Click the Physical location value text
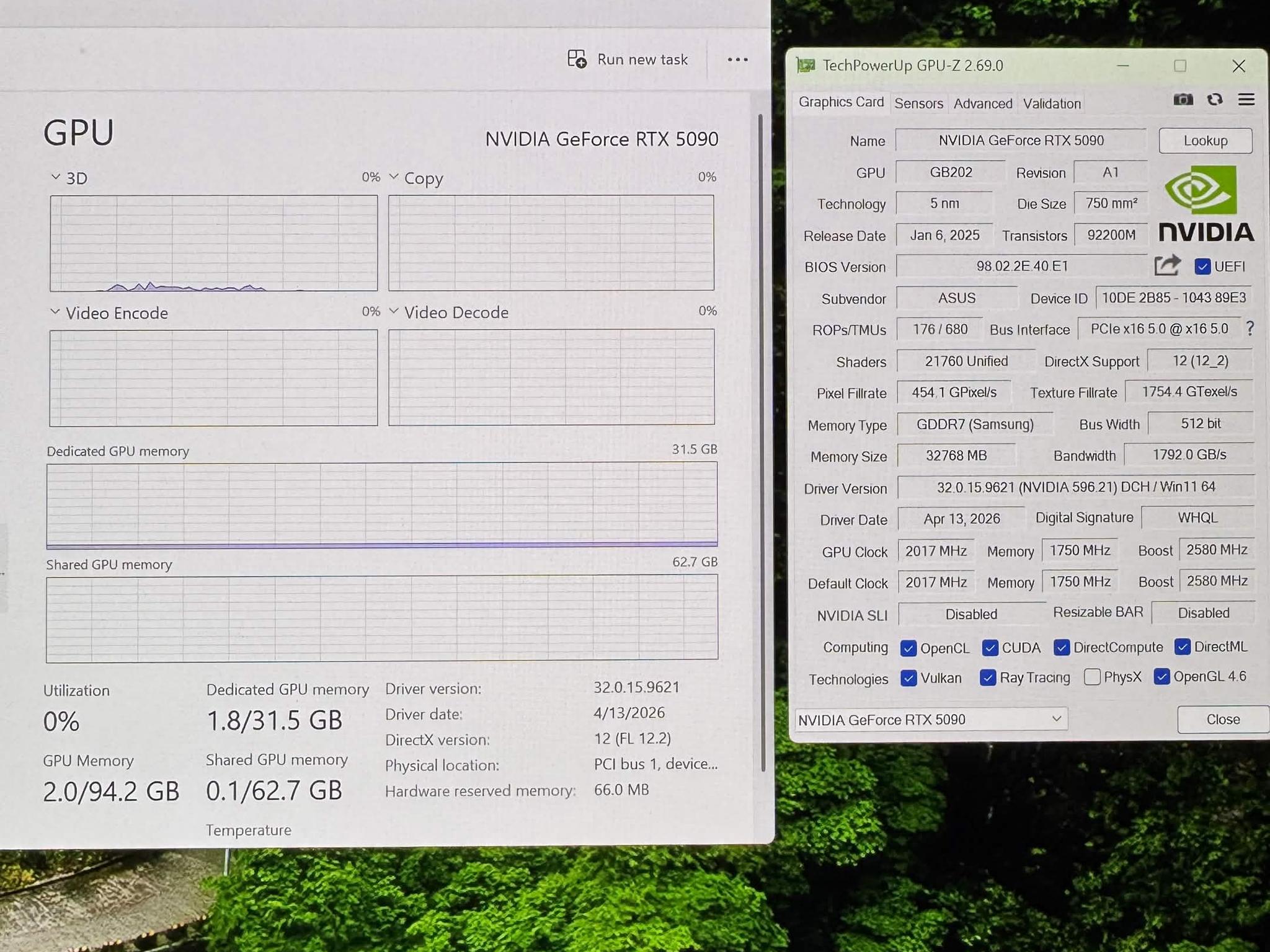Screen dimensions: 1270x952 (x=655, y=764)
